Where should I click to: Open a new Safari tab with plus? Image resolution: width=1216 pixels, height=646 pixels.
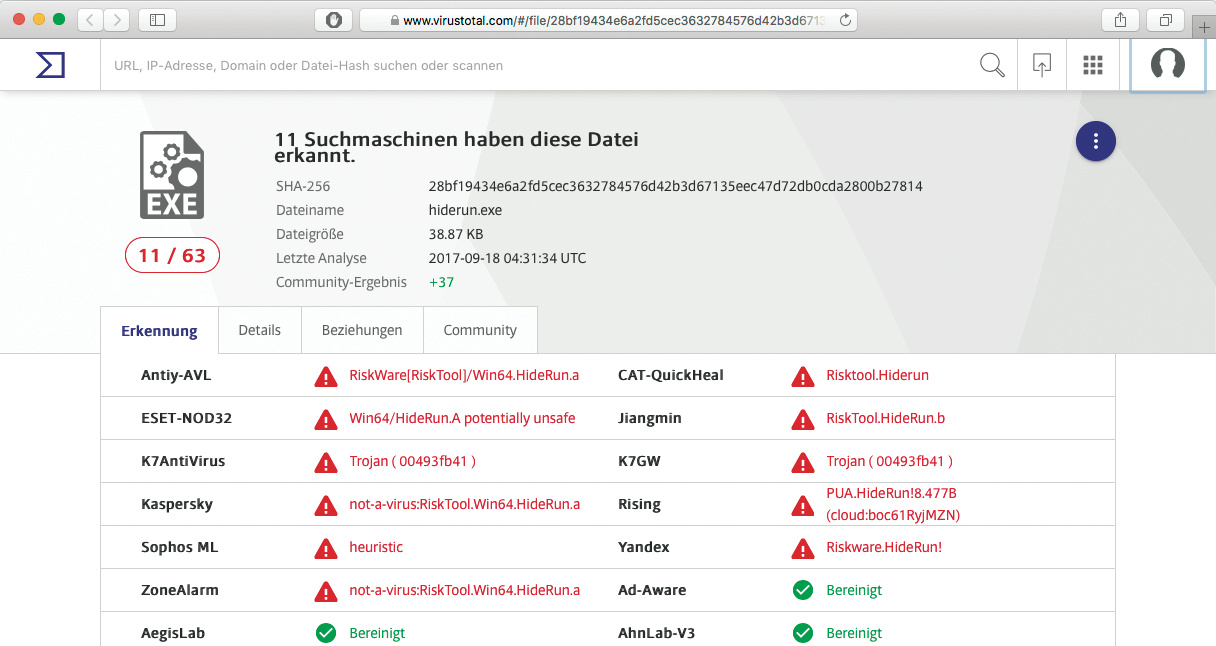(1204, 28)
